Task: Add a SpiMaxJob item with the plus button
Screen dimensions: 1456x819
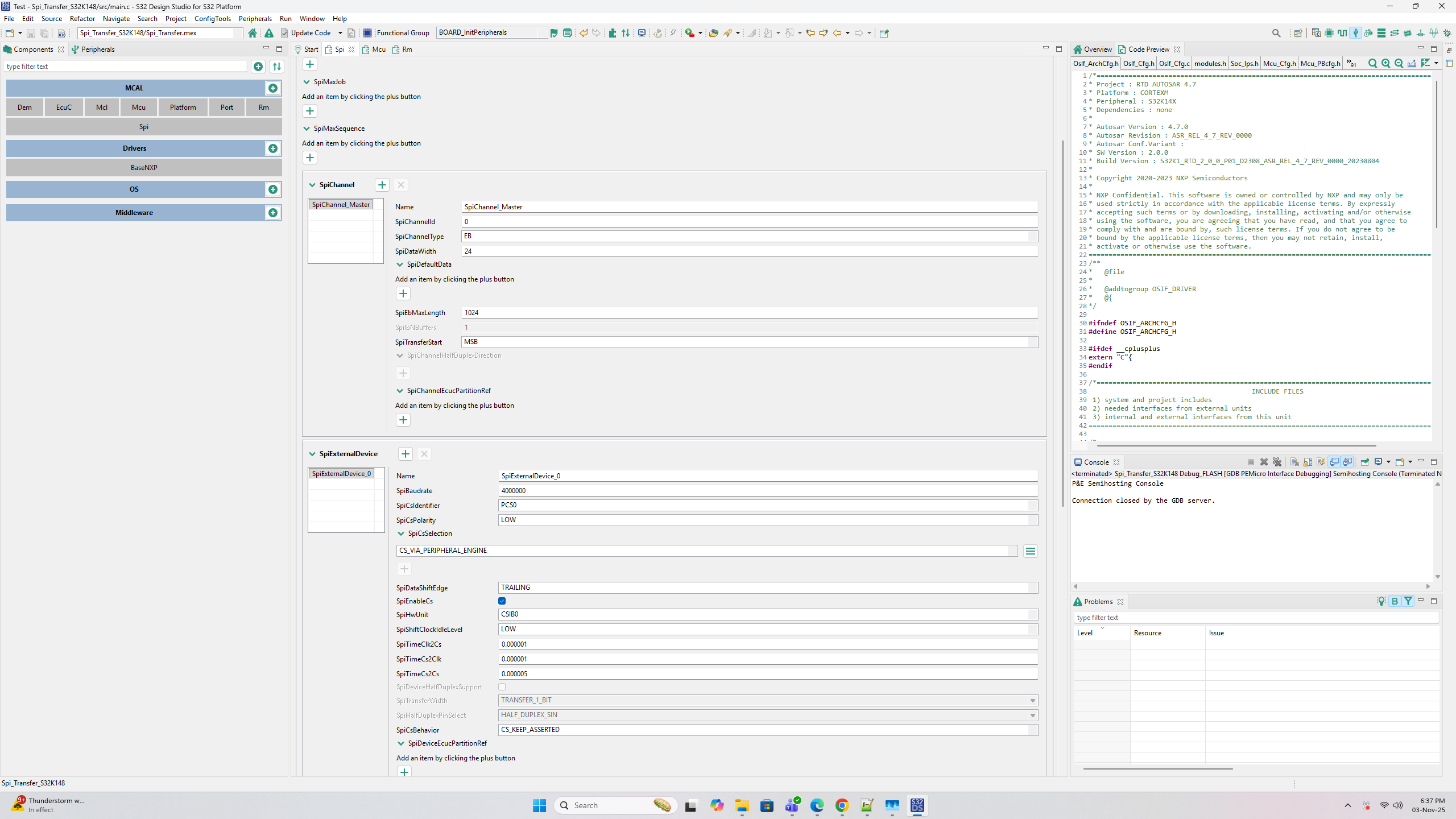Action: click(x=310, y=111)
